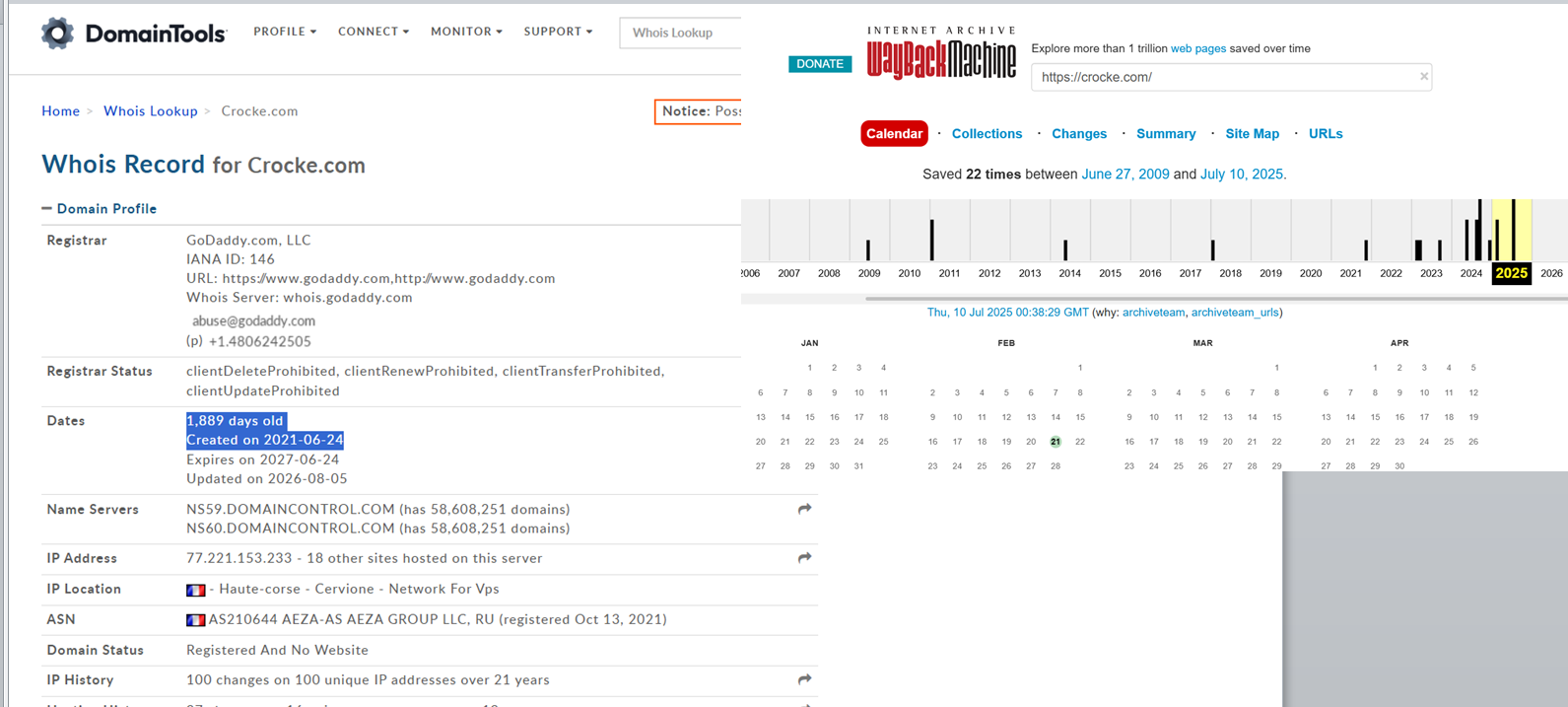The height and width of the screenshot is (707, 1568).
Task: Select year 2024 on the timeline
Action: (x=1470, y=273)
